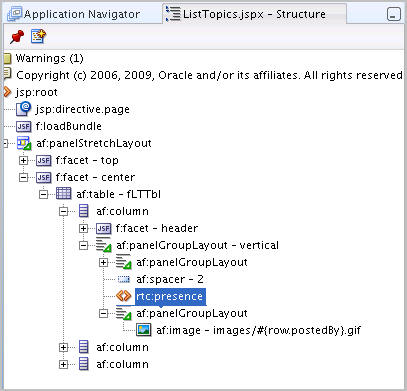Click the af:spacer node icon

pos(124,279)
